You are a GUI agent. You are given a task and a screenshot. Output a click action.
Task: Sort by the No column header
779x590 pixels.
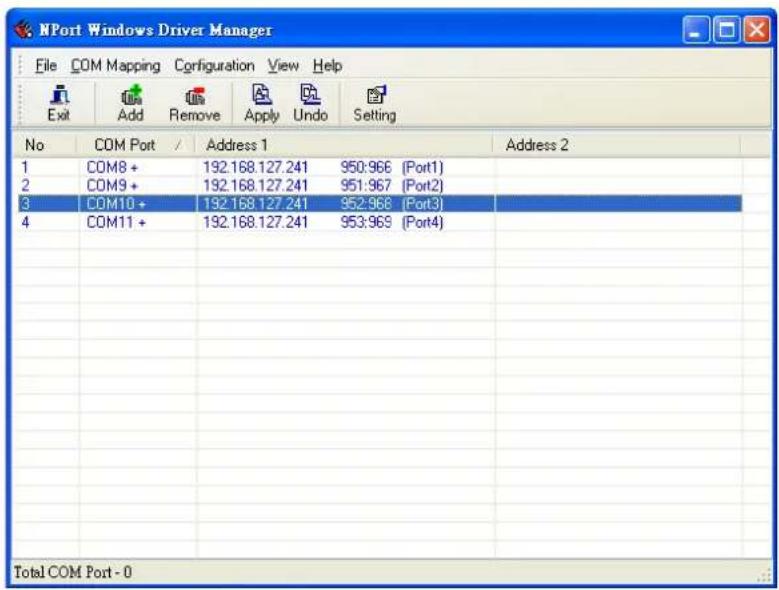46,145
